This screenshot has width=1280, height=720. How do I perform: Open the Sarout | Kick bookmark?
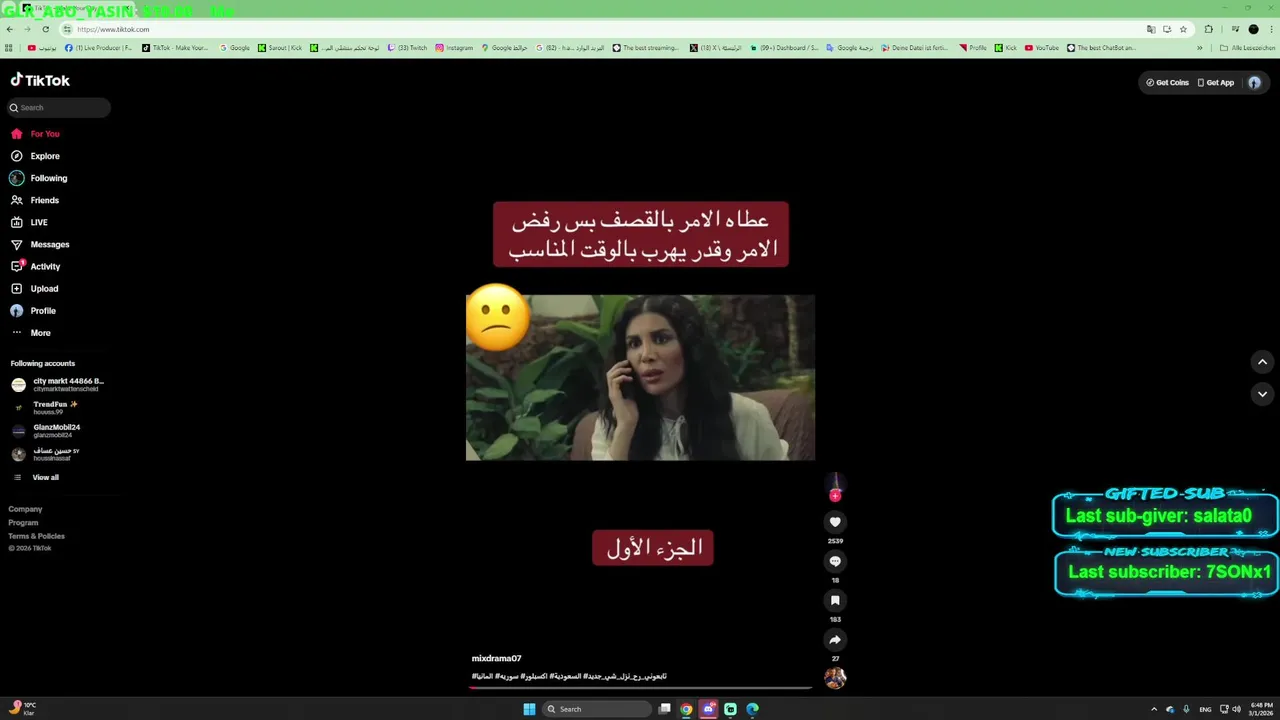point(280,48)
